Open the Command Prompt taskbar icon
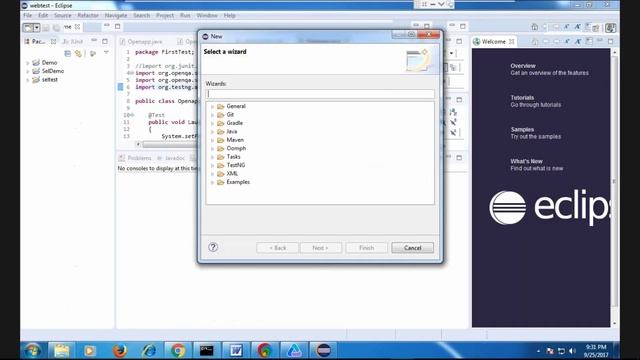Image resolution: width=640 pixels, height=360 pixels. pyautogui.click(x=207, y=351)
